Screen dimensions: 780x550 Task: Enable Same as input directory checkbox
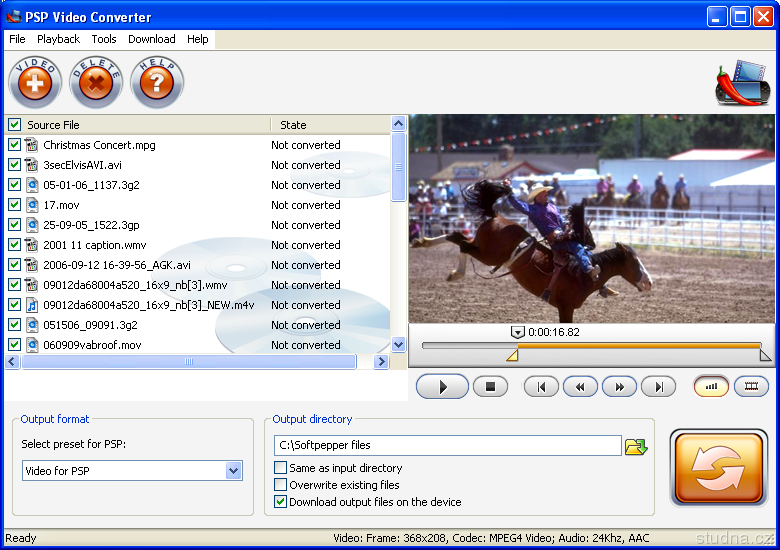281,468
